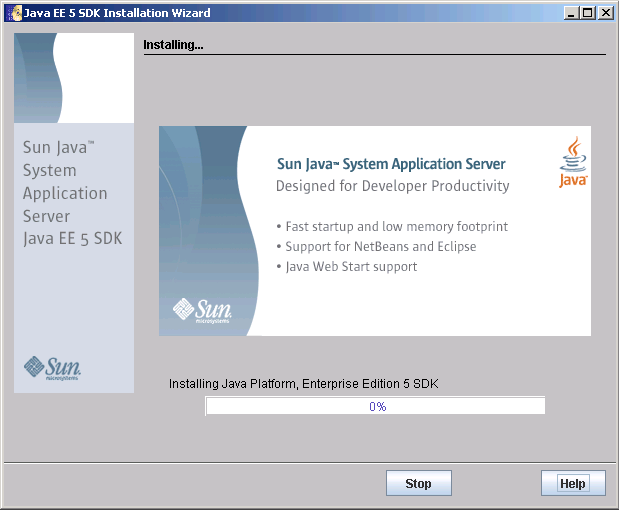This screenshot has width=619, height=510.
Task: Click the Sun Microsystems logo in the banner
Action: coord(202,311)
